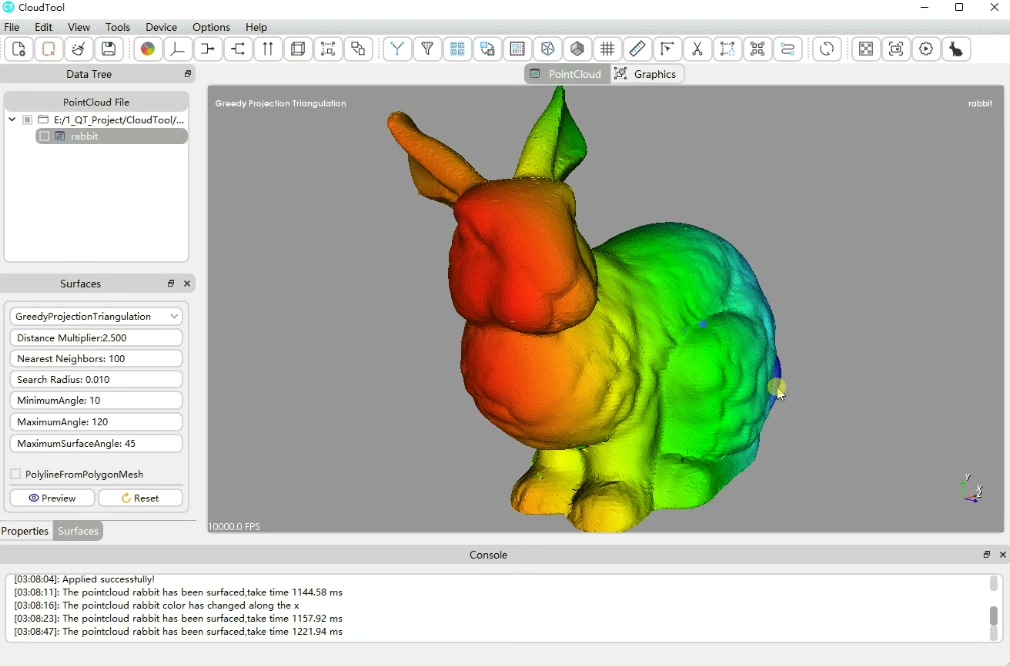1010x666 pixels.
Task: Open the File menu
Action: coord(12,27)
